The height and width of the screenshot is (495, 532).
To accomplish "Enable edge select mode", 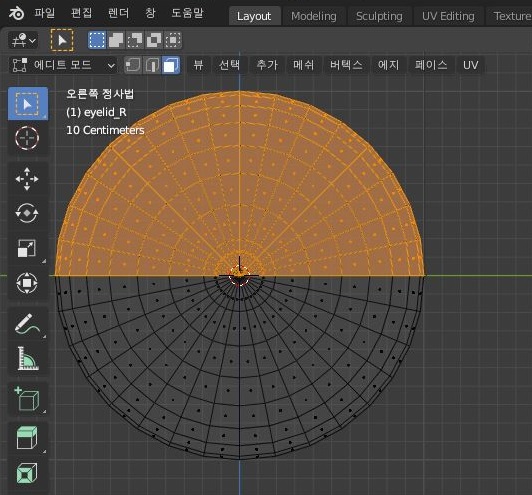I will coord(152,65).
